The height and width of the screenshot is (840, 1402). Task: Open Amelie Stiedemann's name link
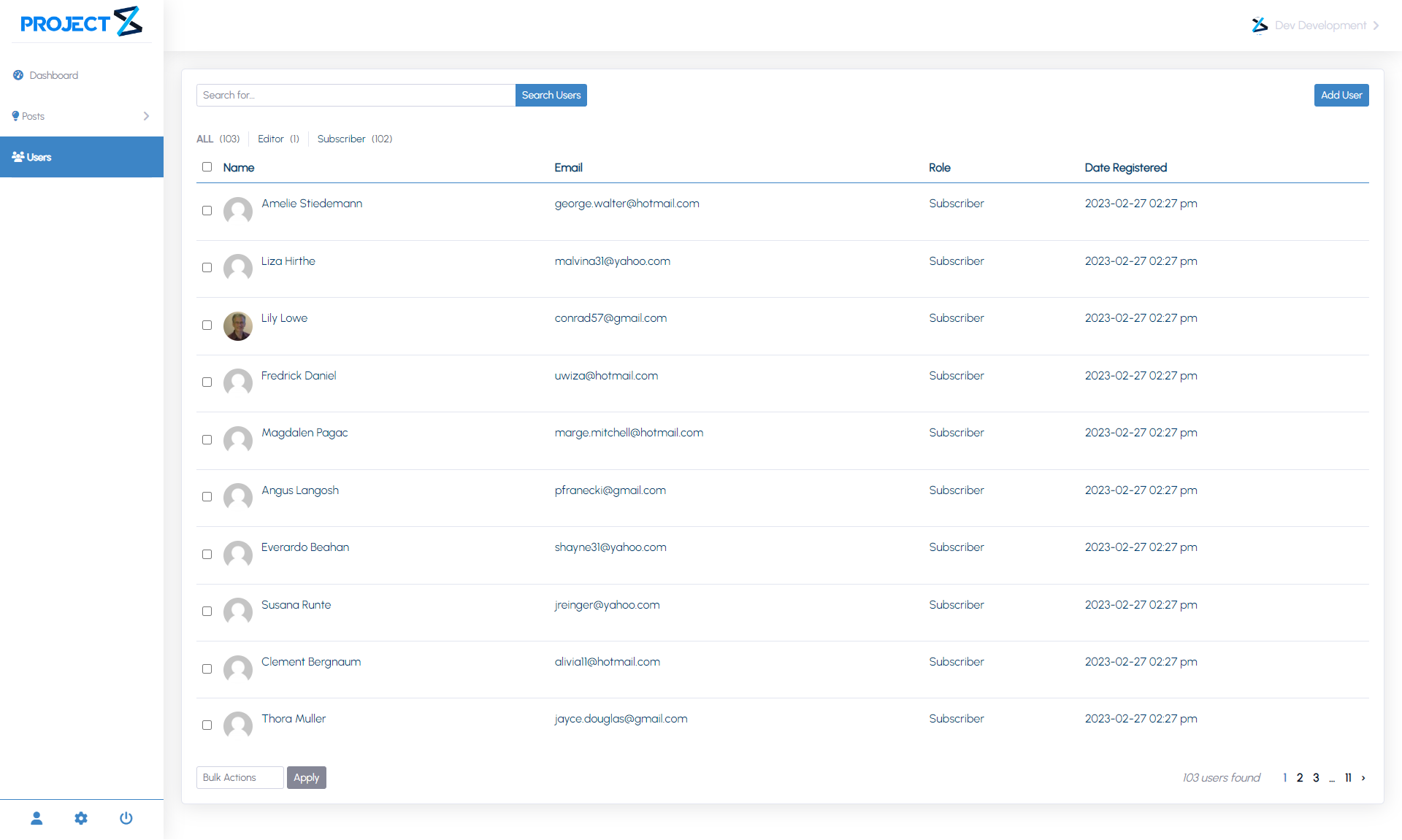pyautogui.click(x=312, y=204)
